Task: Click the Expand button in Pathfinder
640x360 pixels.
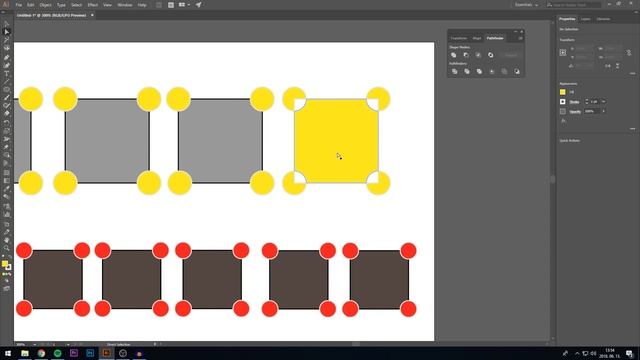Action: pos(511,55)
